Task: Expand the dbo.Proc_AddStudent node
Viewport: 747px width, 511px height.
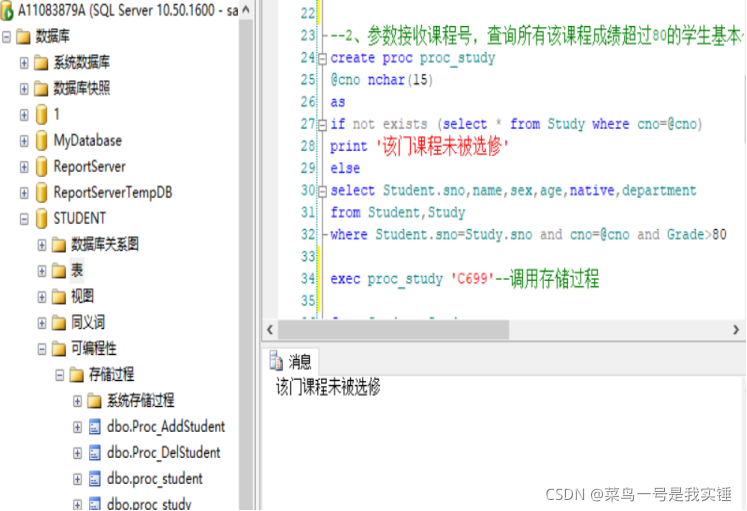Action: click(77, 427)
